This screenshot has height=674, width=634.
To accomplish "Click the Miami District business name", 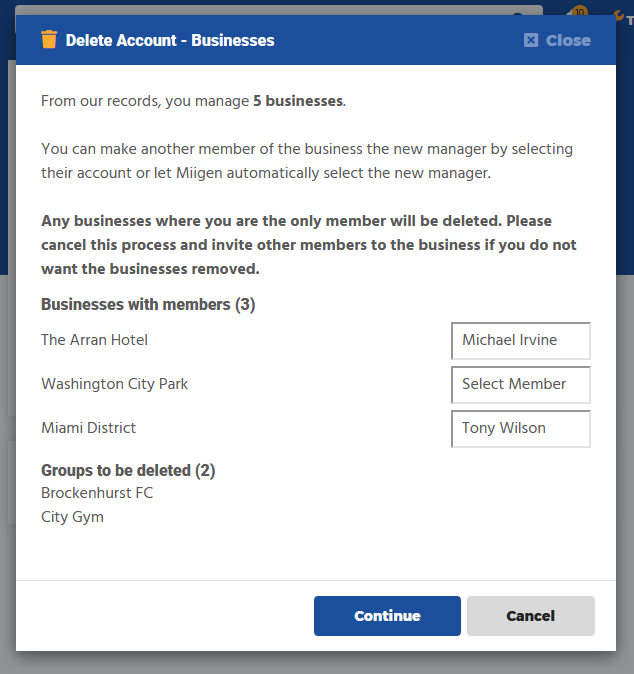I will tap(88, 428).
